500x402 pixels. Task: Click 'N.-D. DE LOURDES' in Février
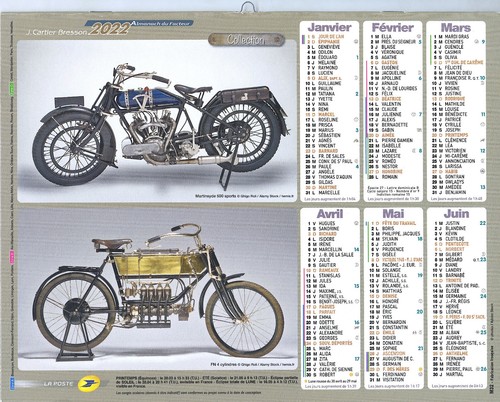(x=399, y=88)
